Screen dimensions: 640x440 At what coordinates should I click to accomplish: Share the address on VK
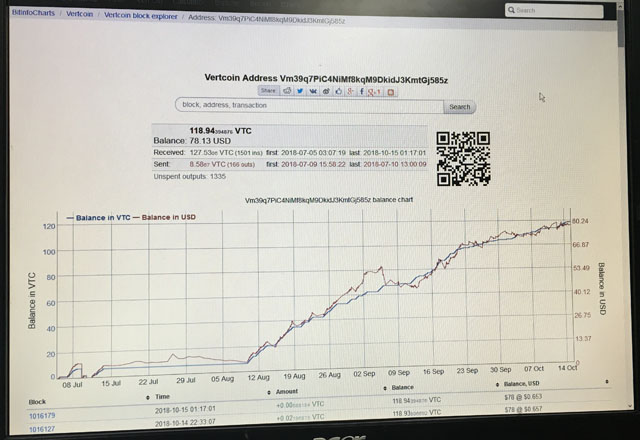pyautogui.click(x=313, y=91)
